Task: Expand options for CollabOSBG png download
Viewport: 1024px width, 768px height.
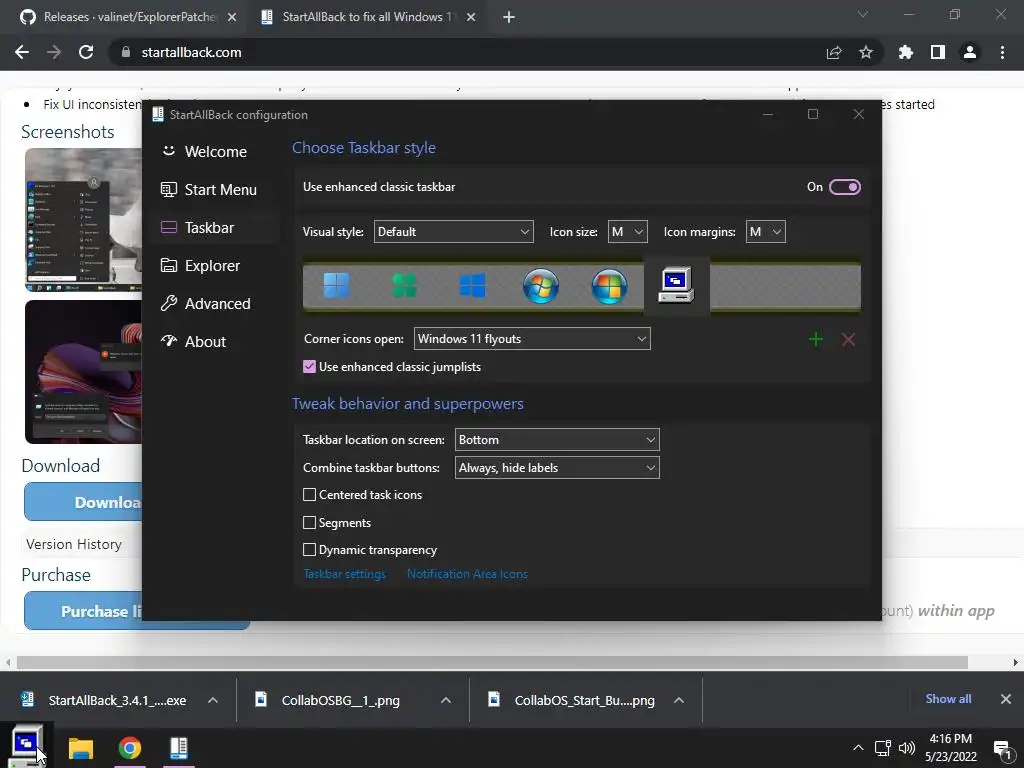Action: coord(446,700)
